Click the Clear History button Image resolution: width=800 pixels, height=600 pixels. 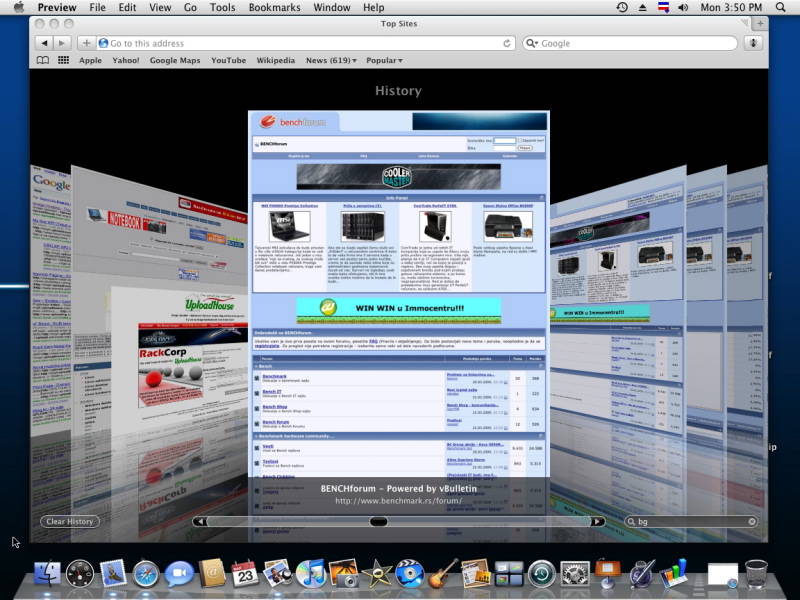[x=70, y=521]
